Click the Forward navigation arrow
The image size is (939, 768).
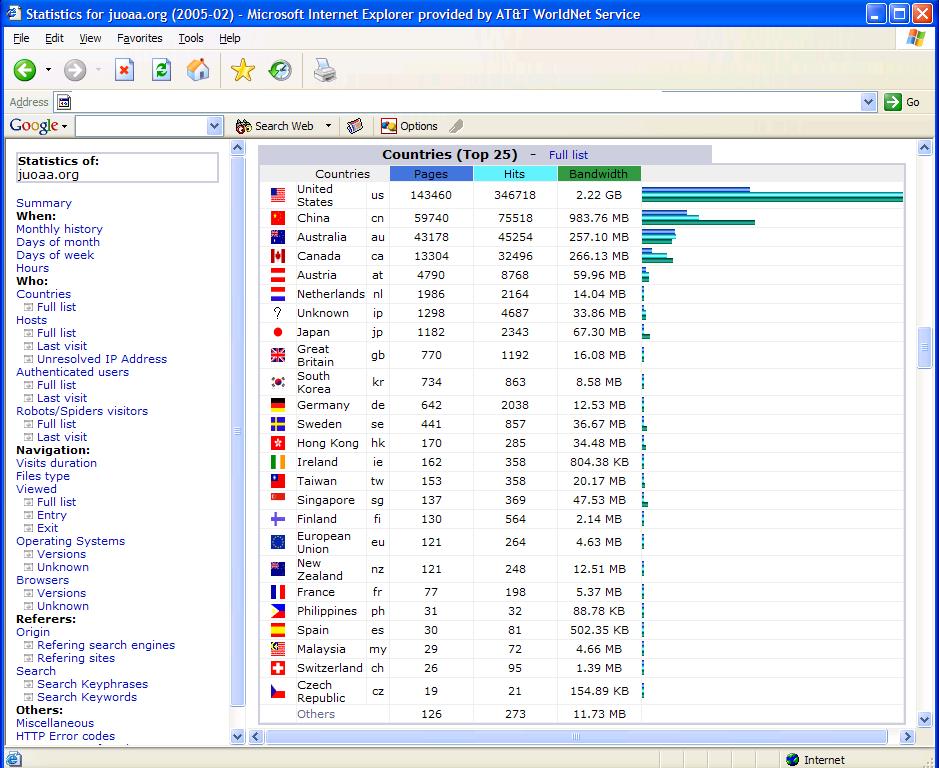pos(75,70)
